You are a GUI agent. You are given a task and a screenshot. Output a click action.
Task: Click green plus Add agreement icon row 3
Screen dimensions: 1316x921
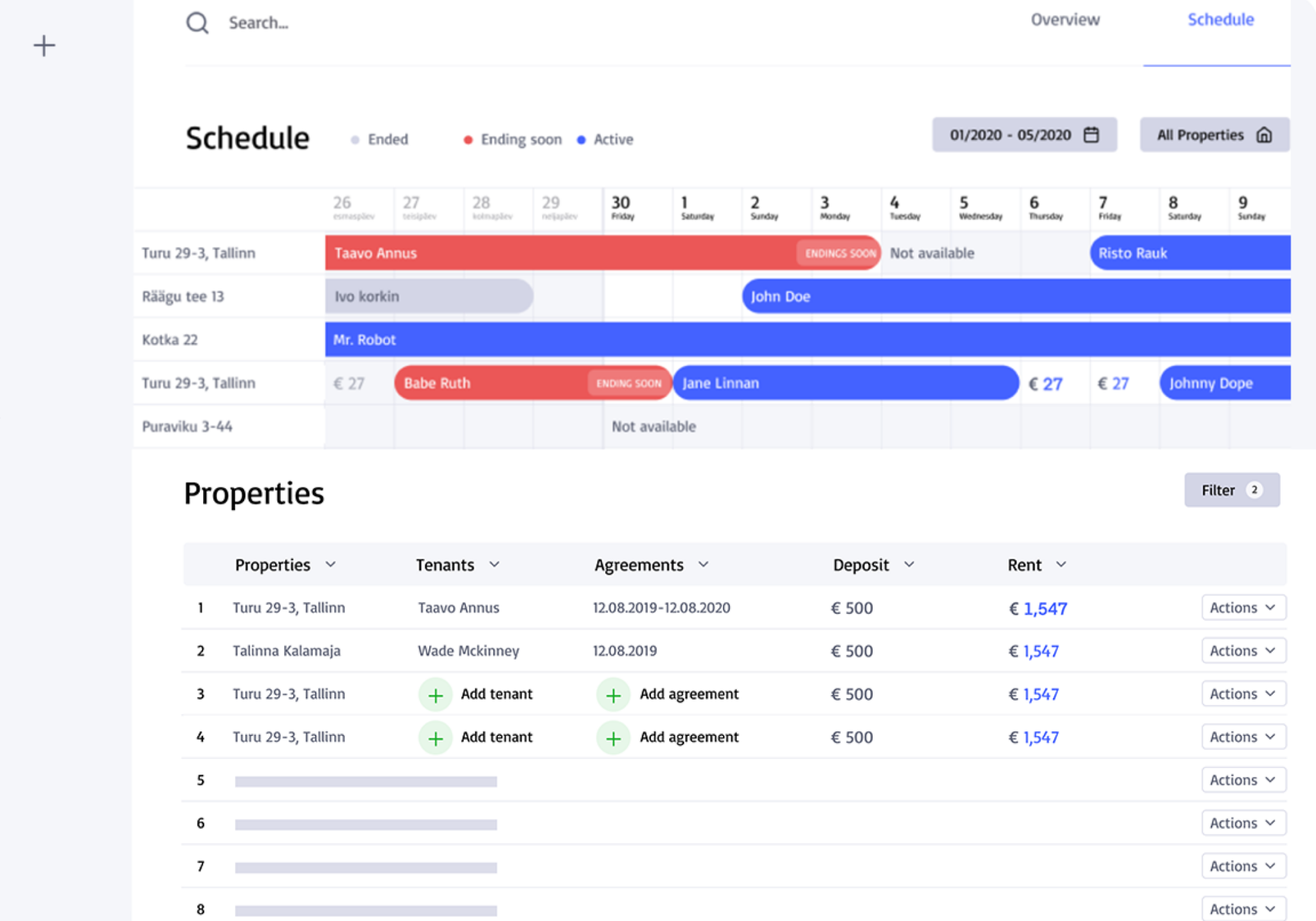[613, 695]
